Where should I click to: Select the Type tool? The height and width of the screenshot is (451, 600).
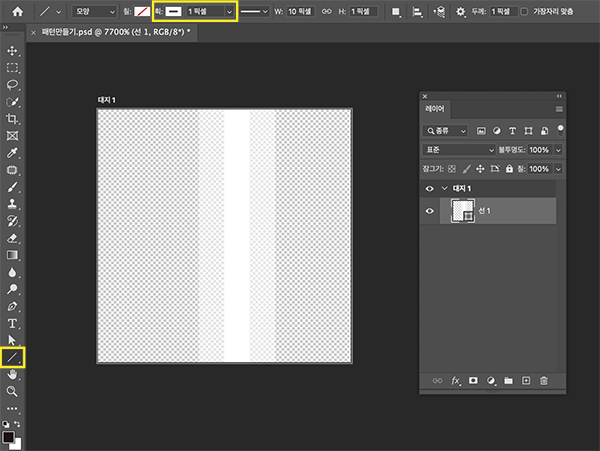click(12, 323)
